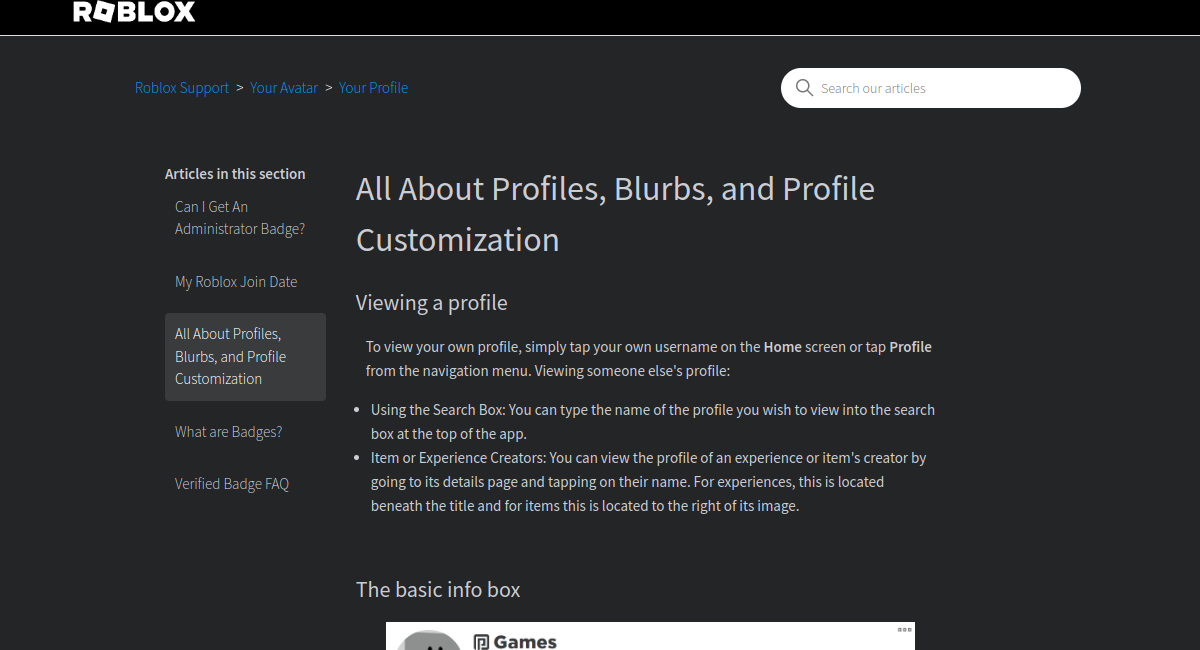Select 'All About Profiles, Blurbs' sidebar item
This screenshot has height=650, width=1200.
(x=245, y=357)
